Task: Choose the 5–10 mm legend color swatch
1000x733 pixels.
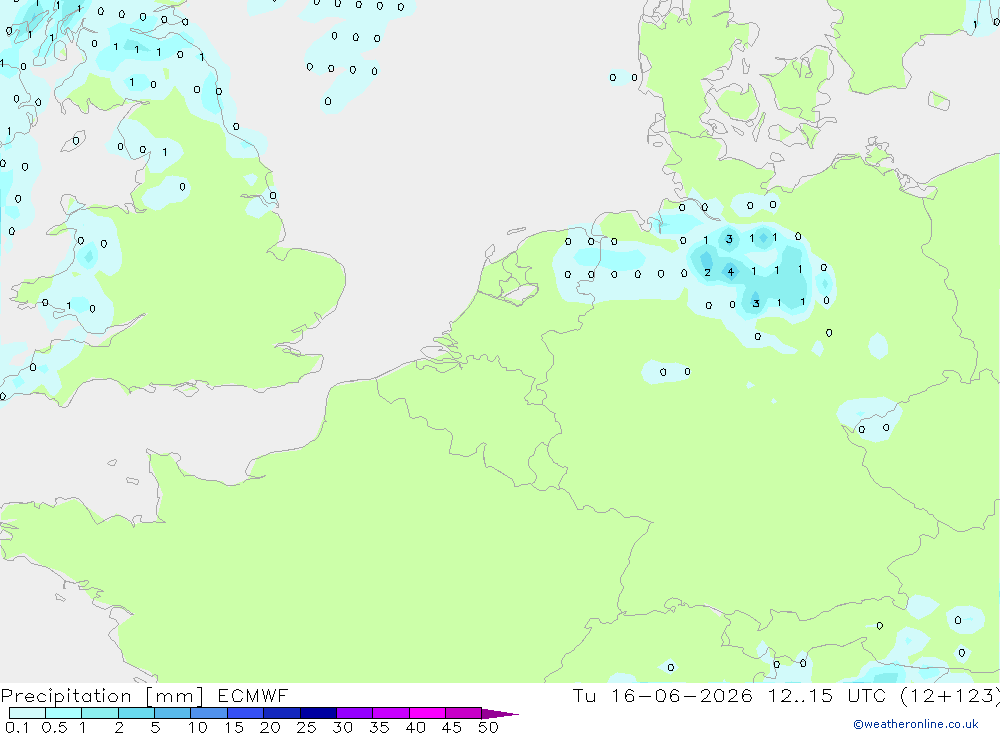Action: point(173,713)
